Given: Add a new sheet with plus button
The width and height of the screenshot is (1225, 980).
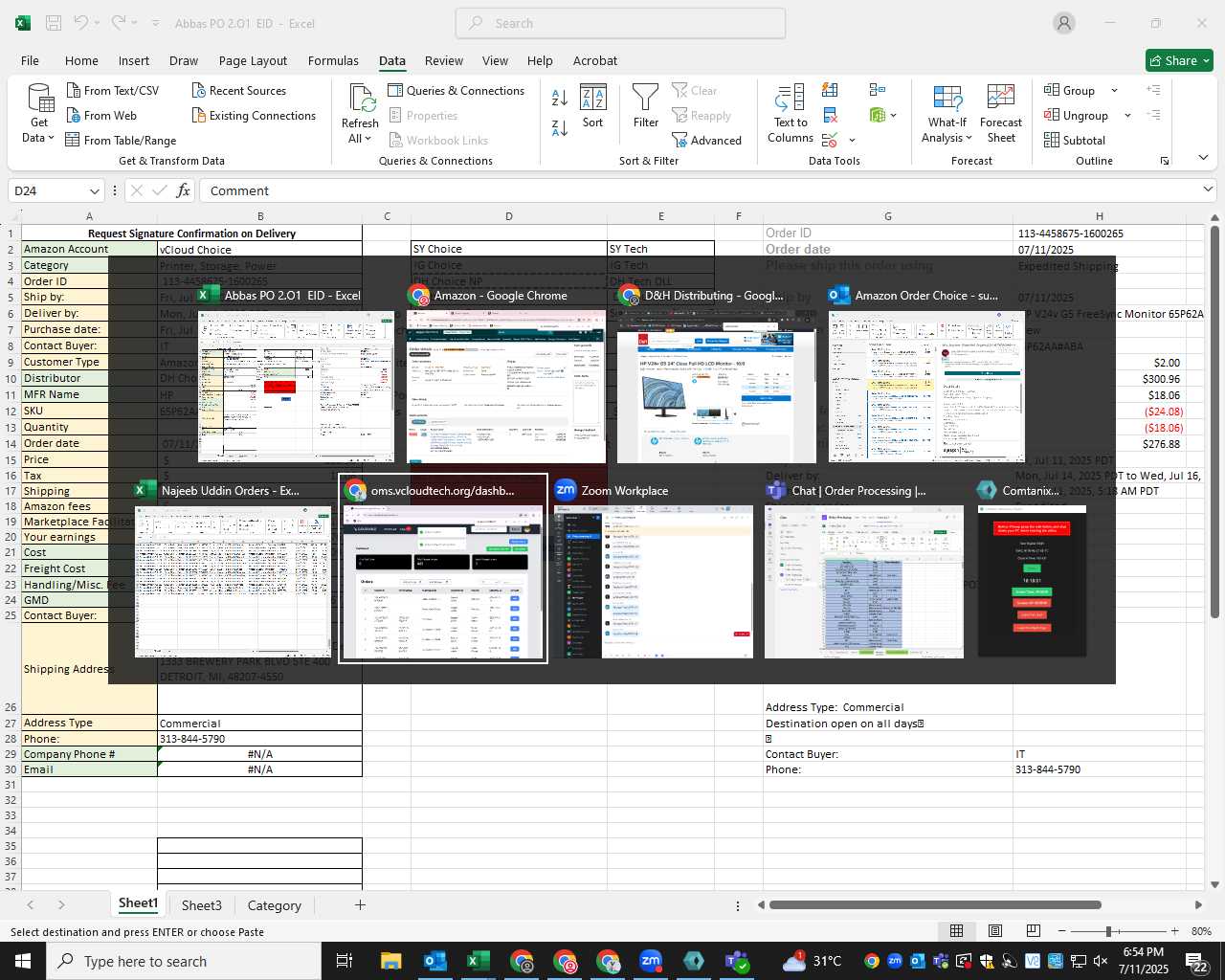Looking at the screenshot, I should pos(360,904).
